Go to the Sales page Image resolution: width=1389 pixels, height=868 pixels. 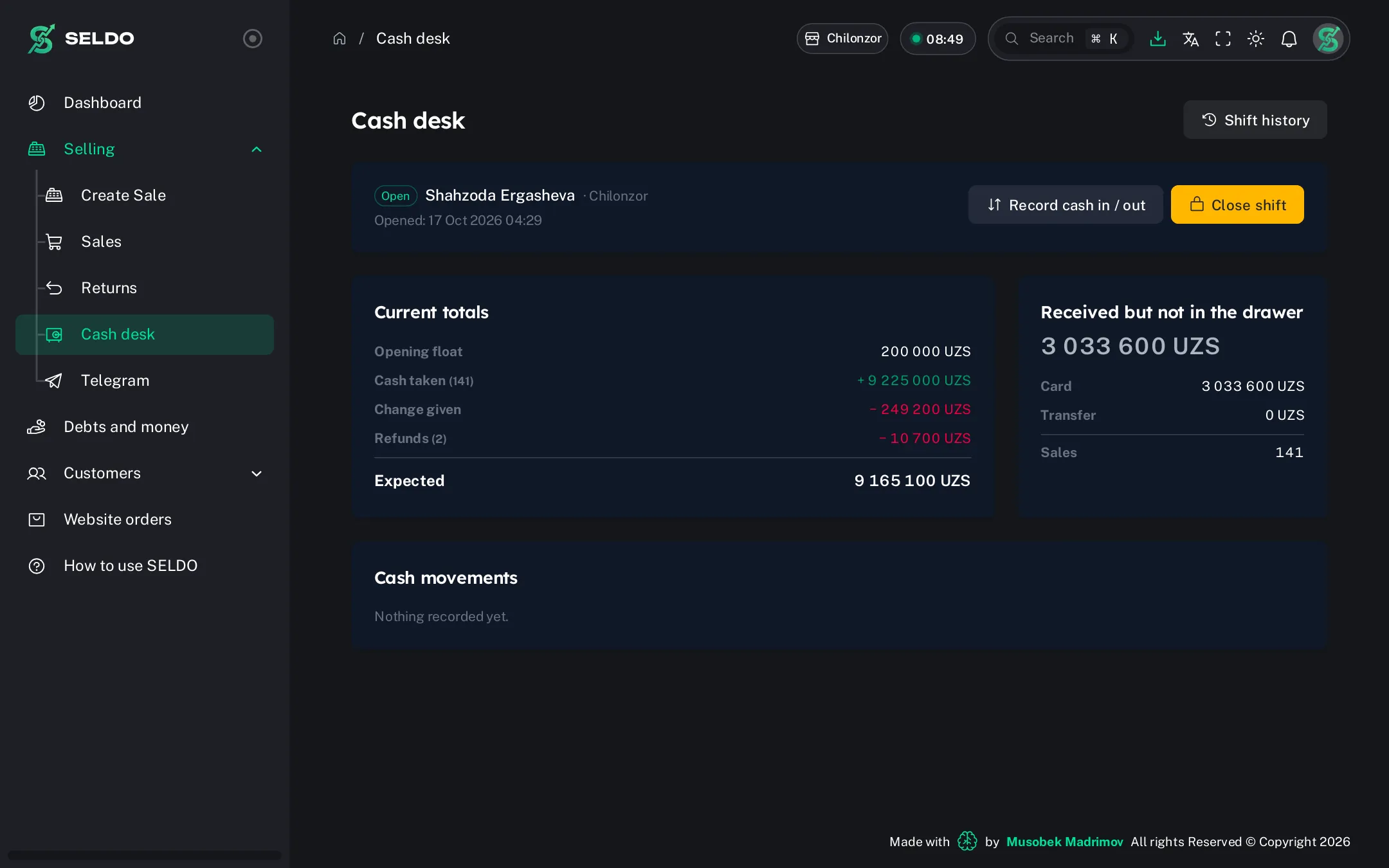click(145, 242)
